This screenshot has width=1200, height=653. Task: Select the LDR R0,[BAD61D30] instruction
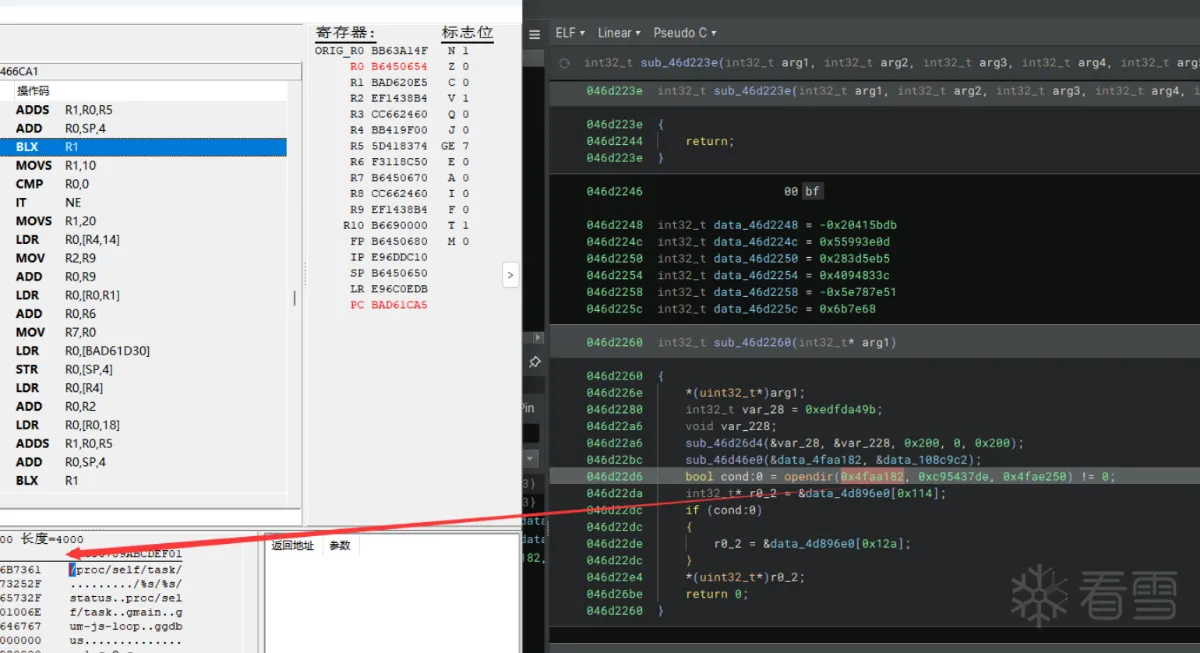[143, 350]
